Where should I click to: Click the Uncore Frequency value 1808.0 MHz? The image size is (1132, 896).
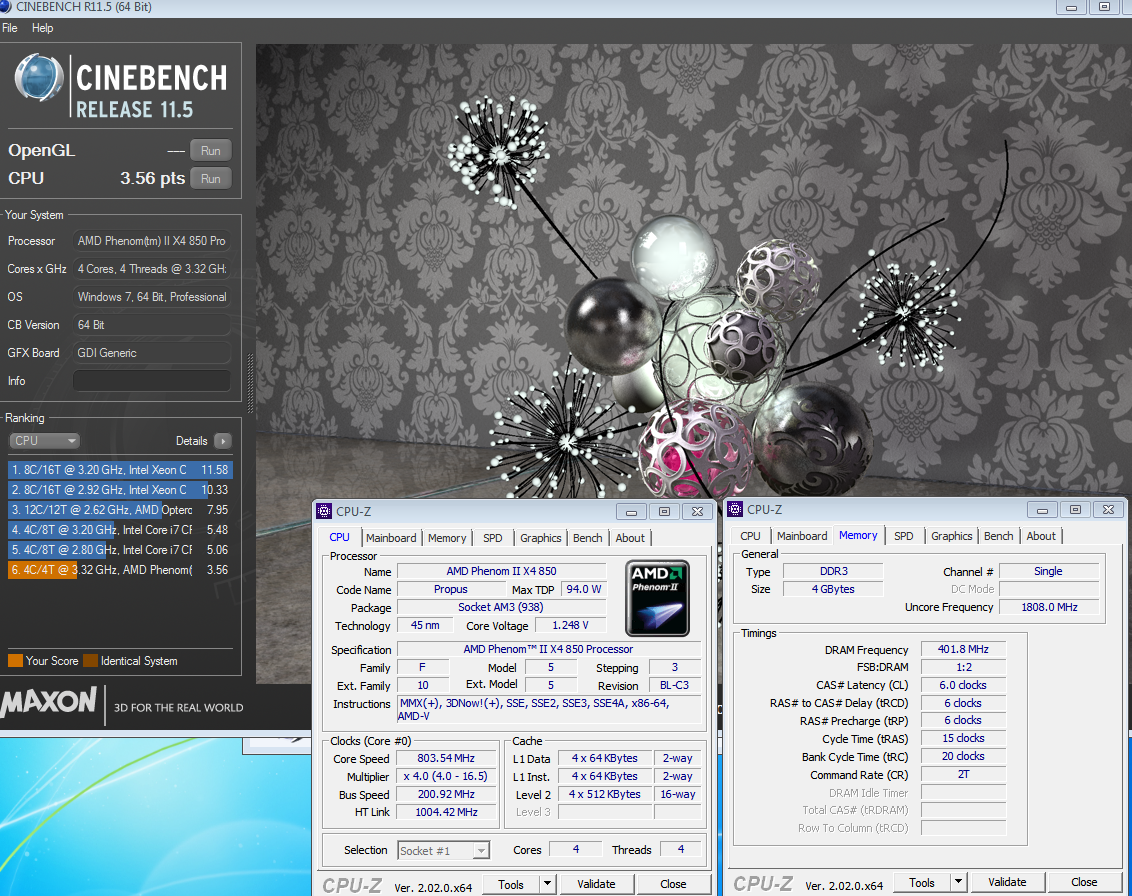pyautogui.click(x=1050, y=607)
